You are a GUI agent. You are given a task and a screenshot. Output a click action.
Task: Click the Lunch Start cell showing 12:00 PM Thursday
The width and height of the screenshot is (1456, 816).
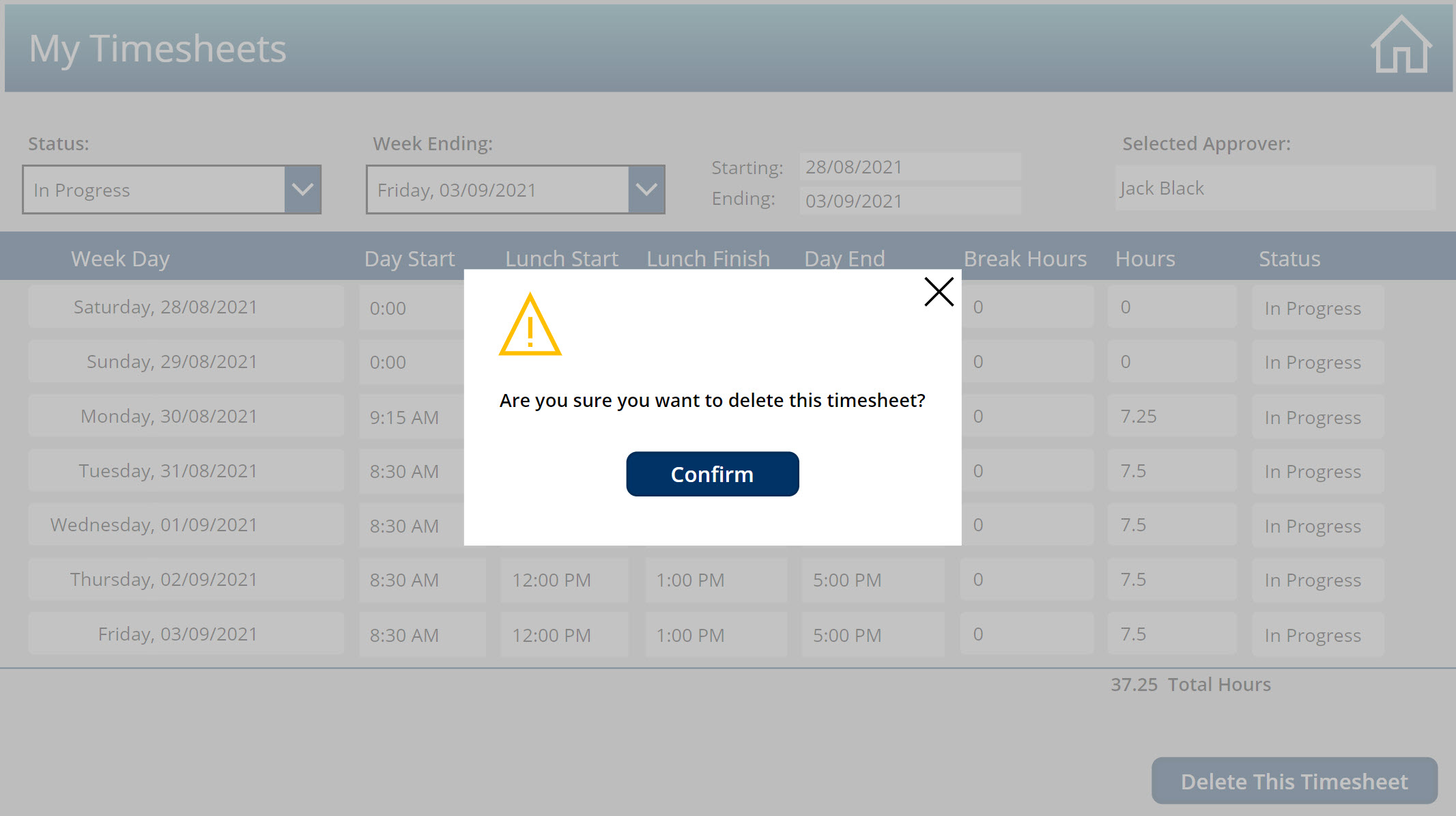point(564,579)
